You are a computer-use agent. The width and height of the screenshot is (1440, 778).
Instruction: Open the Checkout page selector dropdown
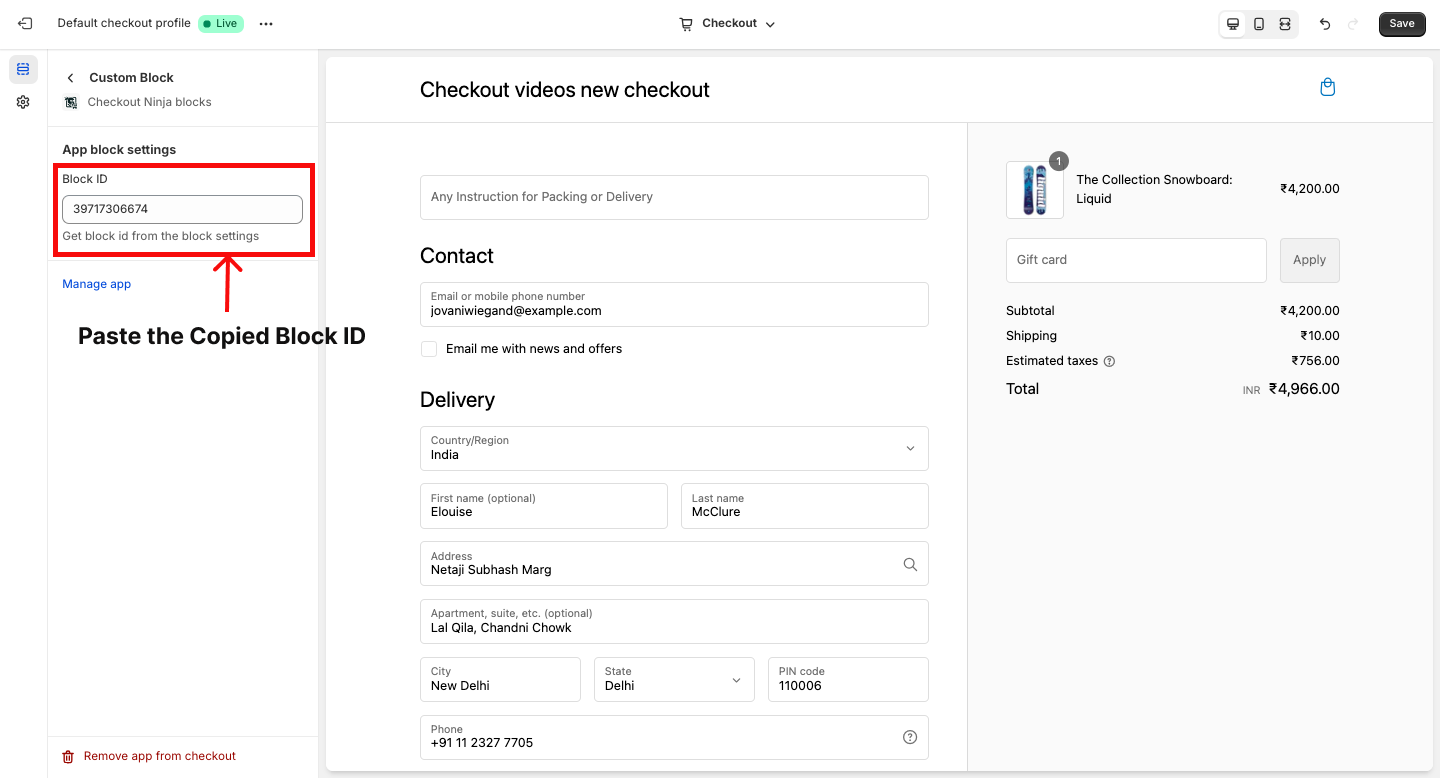pyautogui.click(x=728, y=24)
